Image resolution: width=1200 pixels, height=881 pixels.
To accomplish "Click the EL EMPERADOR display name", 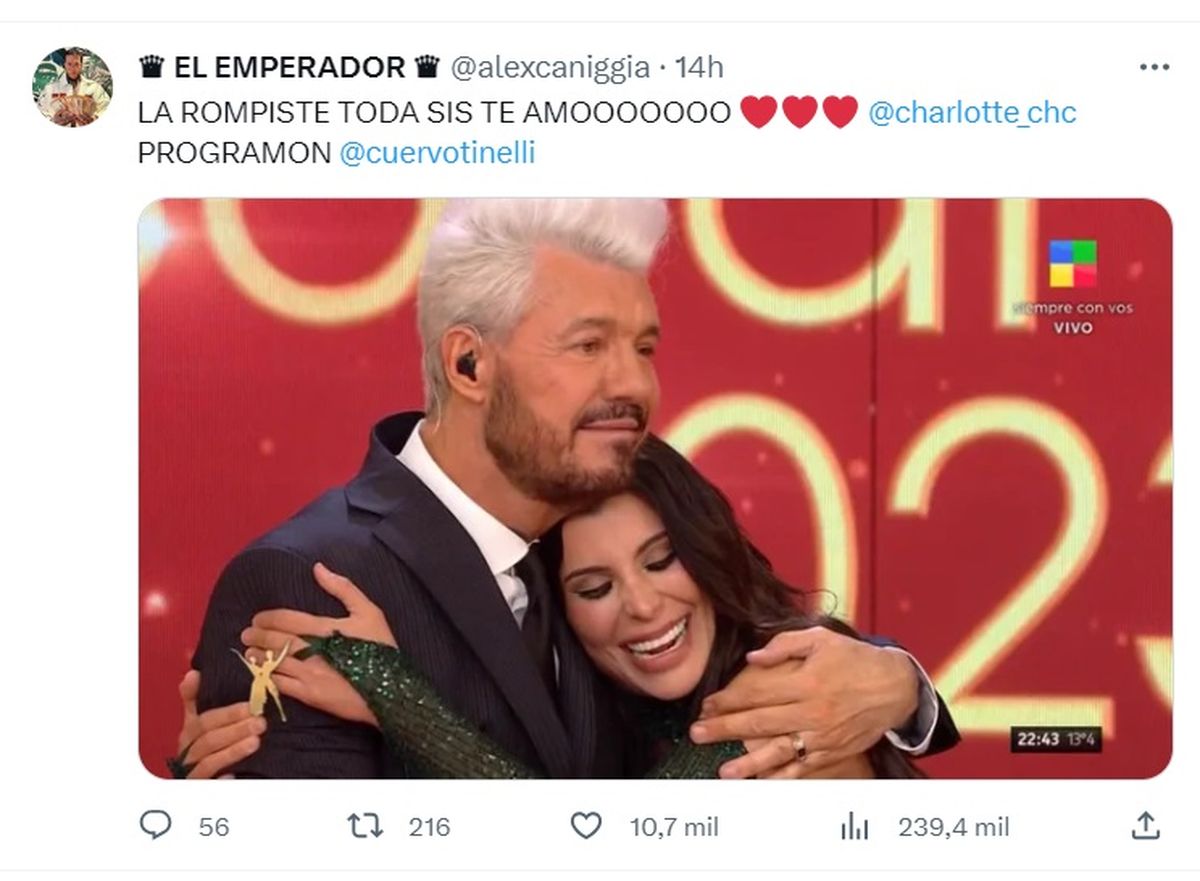I will (272, 67).
